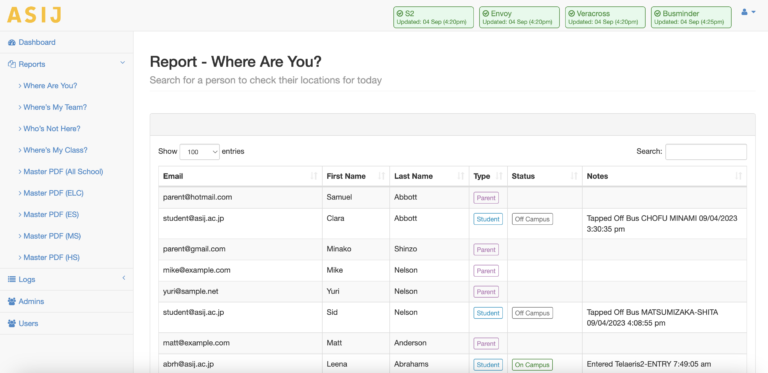The height and width of the screenshot is (373, 768).
Task: Click the Reports copy icon
Action: [x=12, y=64]
